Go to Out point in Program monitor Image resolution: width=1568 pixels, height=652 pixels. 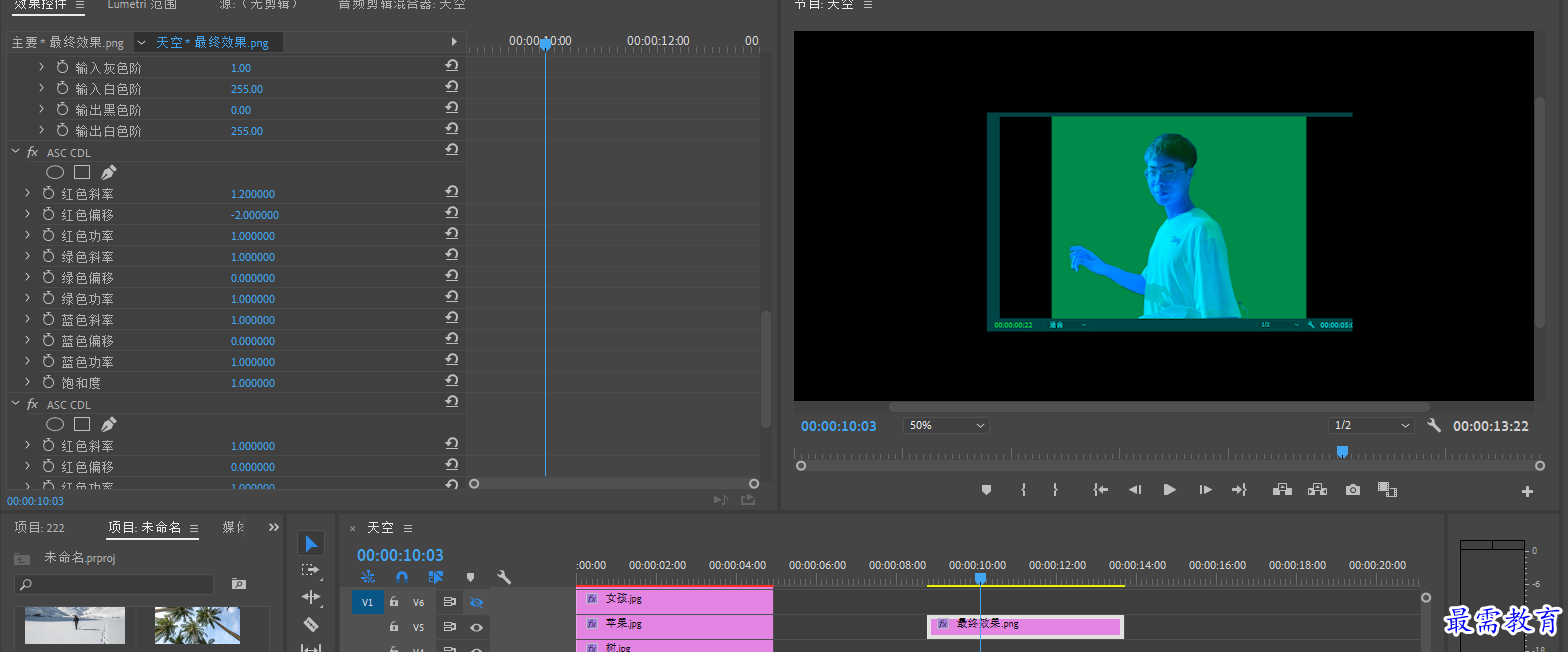(1239, 489)
